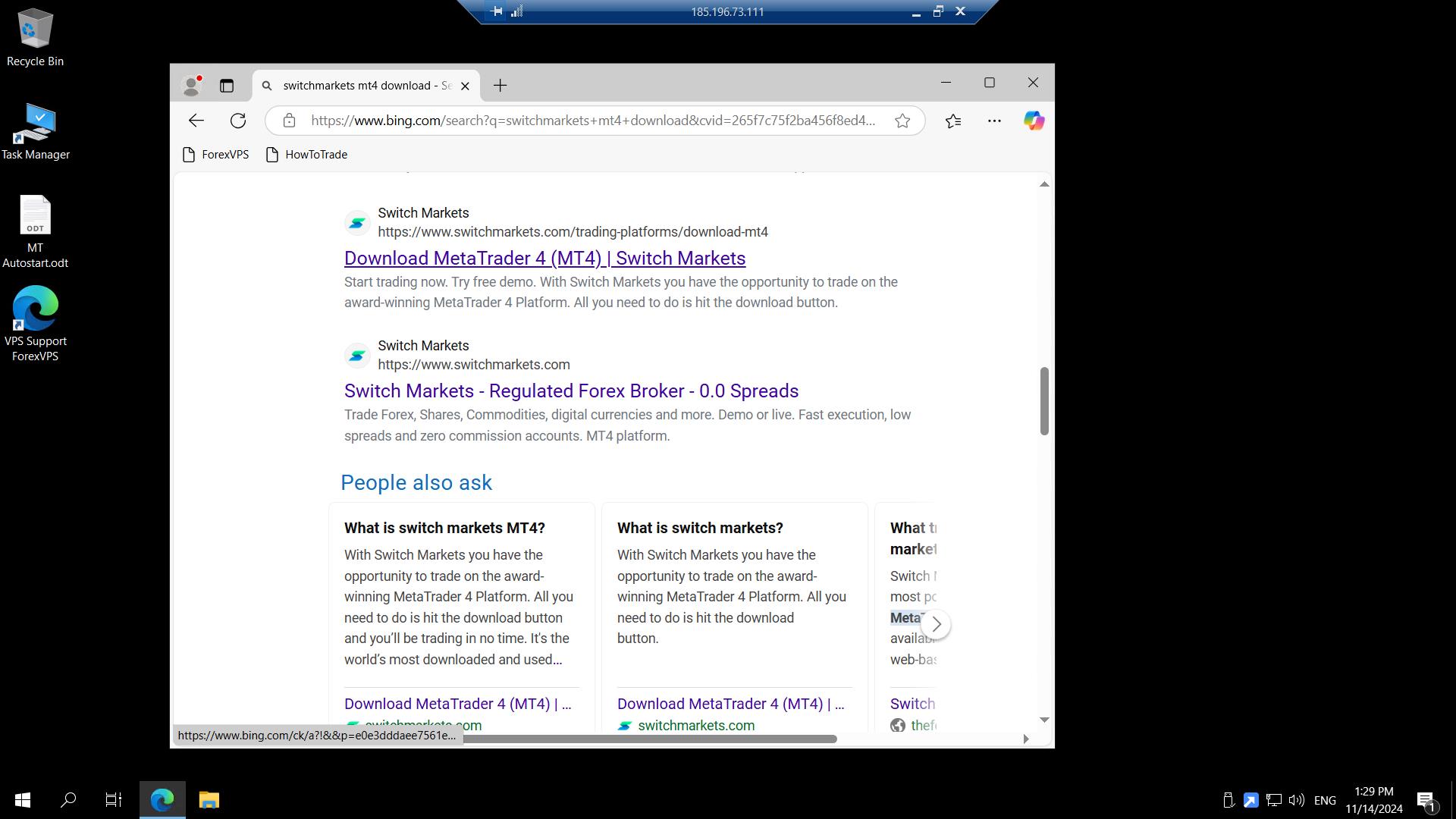Click the Switch Markets download-mt4 favicon
This screenshot has height=819, width=1456.
(357, 223)
